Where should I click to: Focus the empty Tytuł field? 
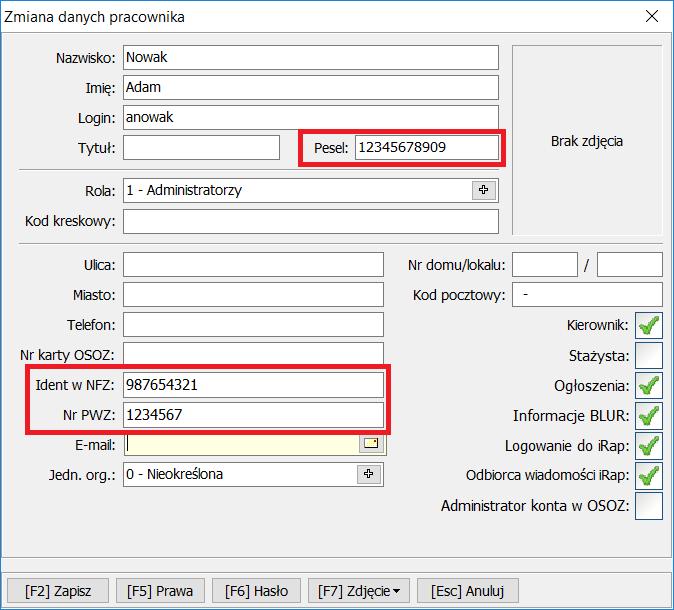201,147
